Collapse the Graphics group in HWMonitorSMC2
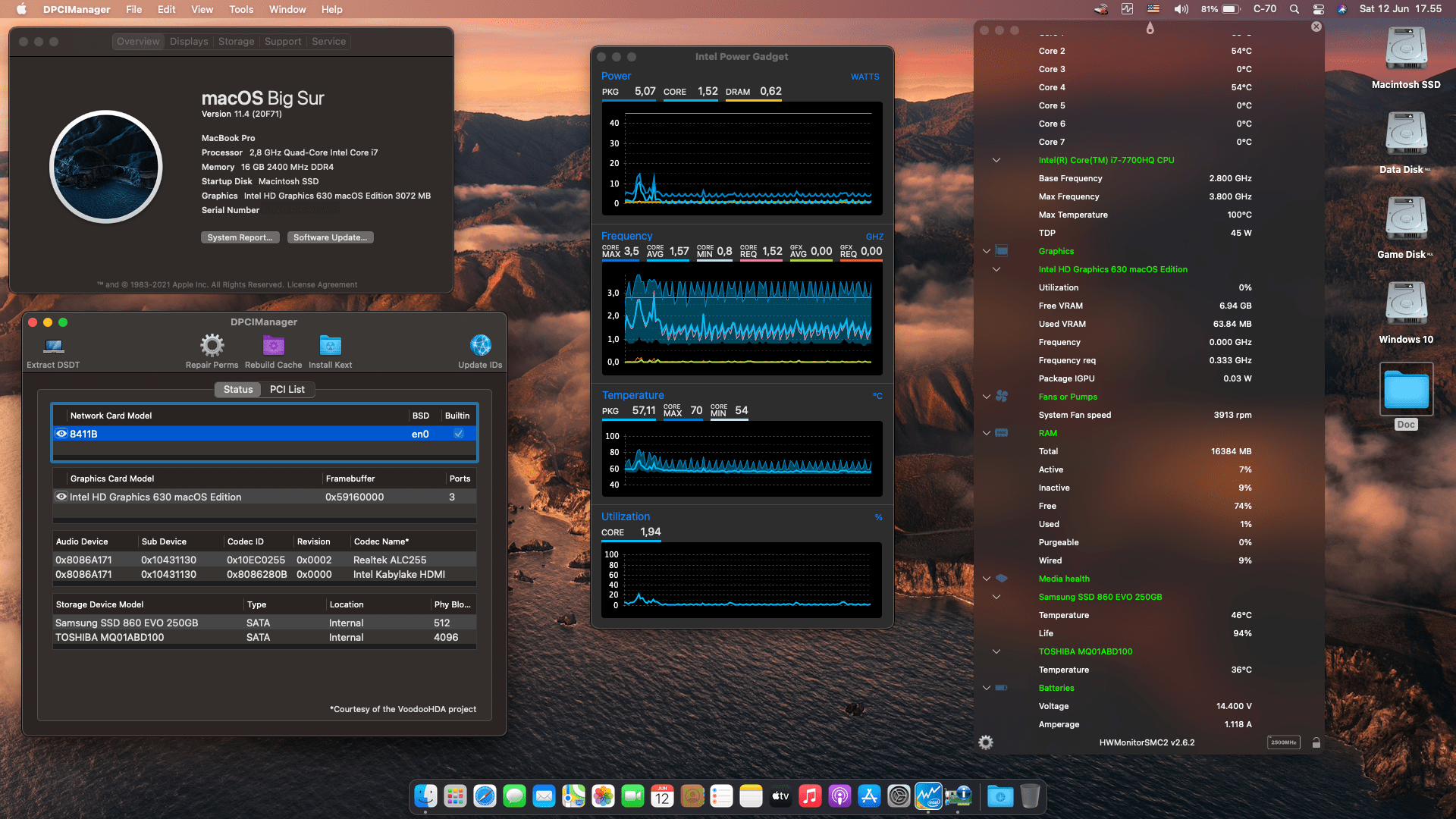 pos(987,251)
